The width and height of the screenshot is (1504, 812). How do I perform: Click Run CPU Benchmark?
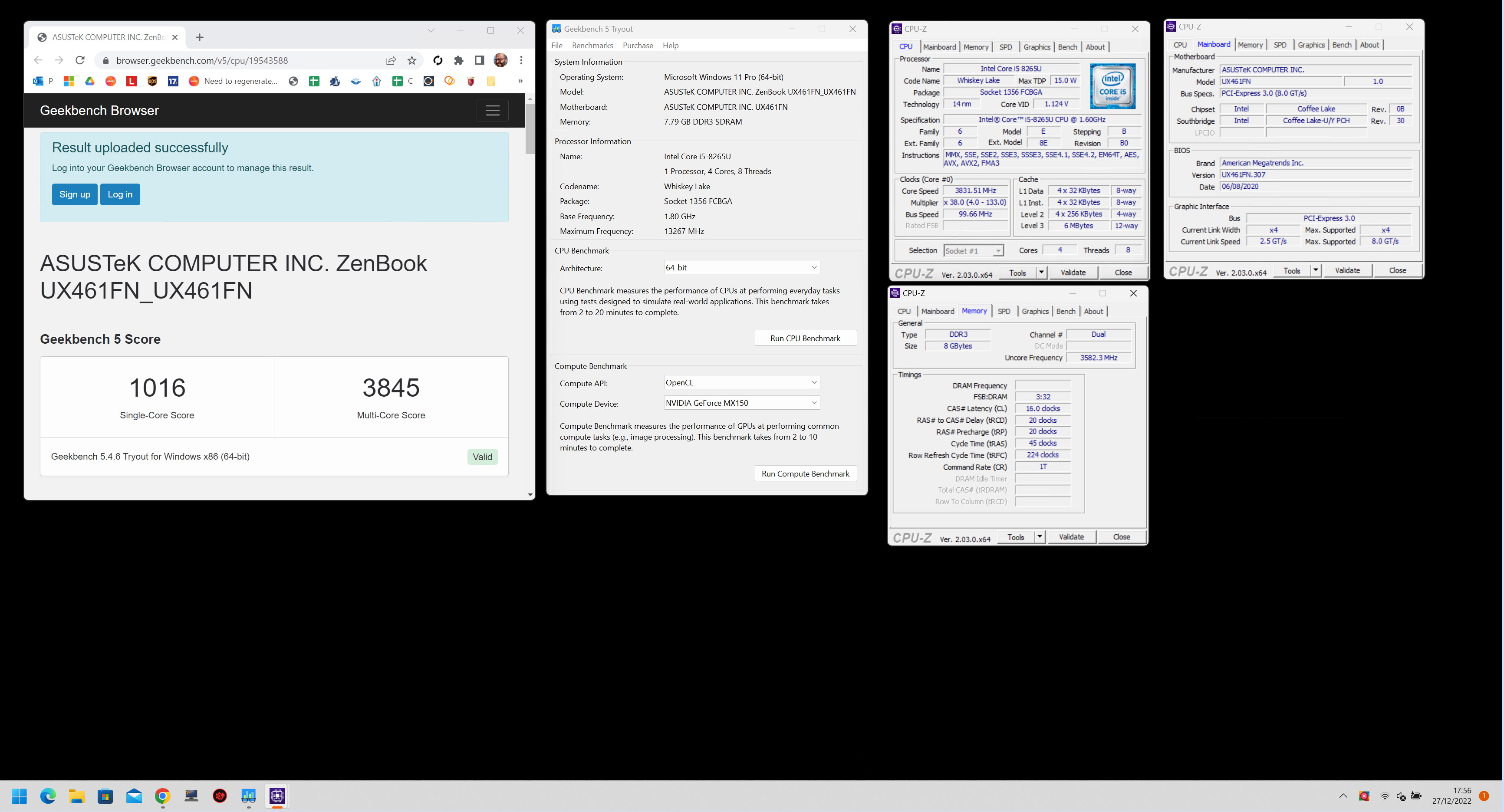tap(805, 338)
